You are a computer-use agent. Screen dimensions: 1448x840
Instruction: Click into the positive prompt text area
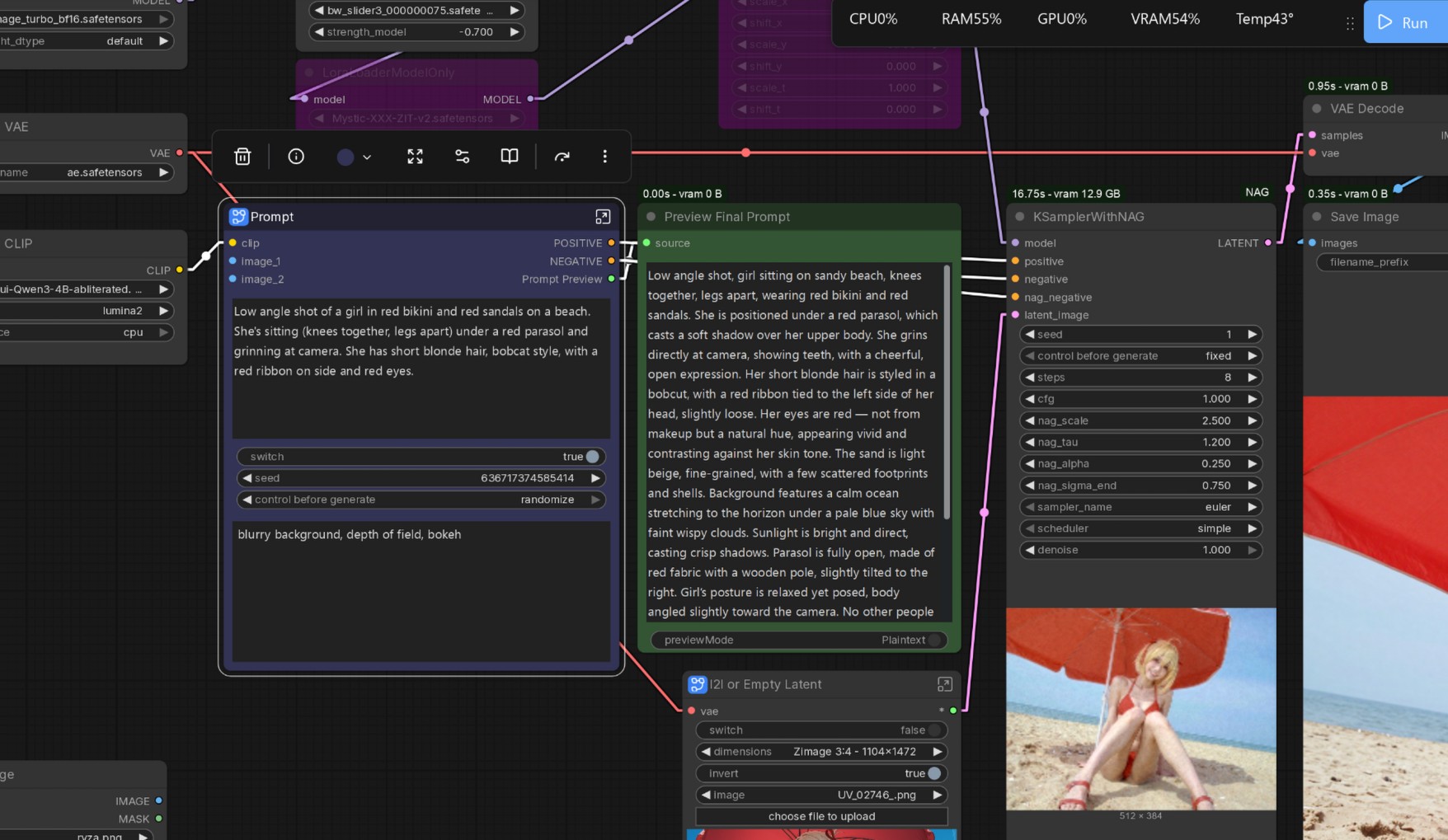421,368
